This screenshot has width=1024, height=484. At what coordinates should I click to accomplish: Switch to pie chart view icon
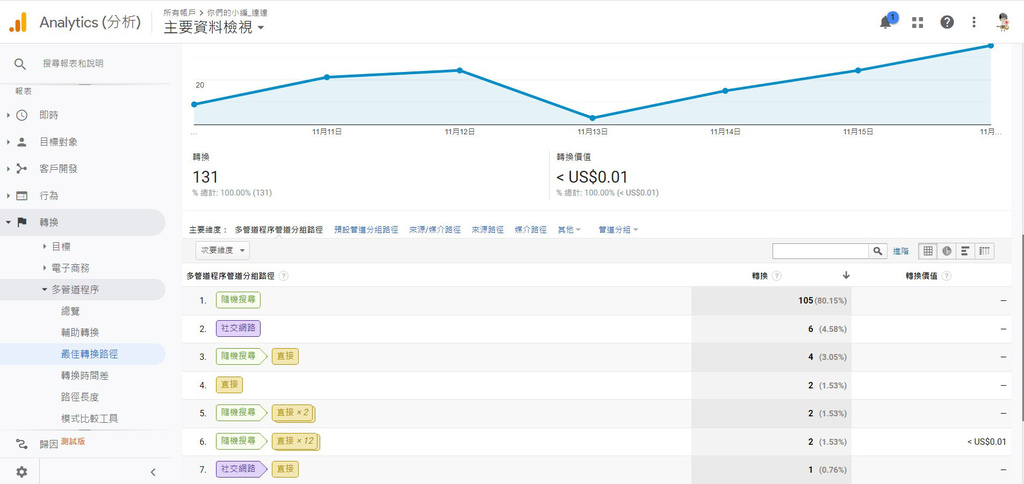tap(946, 251)
